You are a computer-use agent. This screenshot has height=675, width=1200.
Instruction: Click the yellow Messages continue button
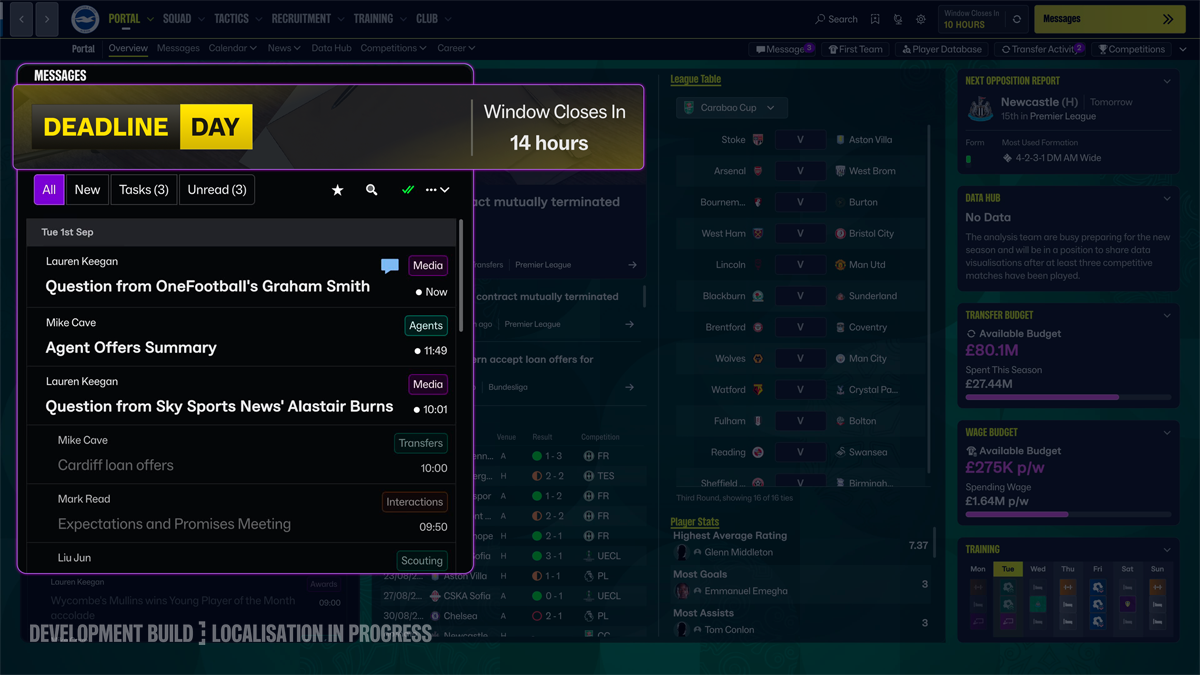1109,19
